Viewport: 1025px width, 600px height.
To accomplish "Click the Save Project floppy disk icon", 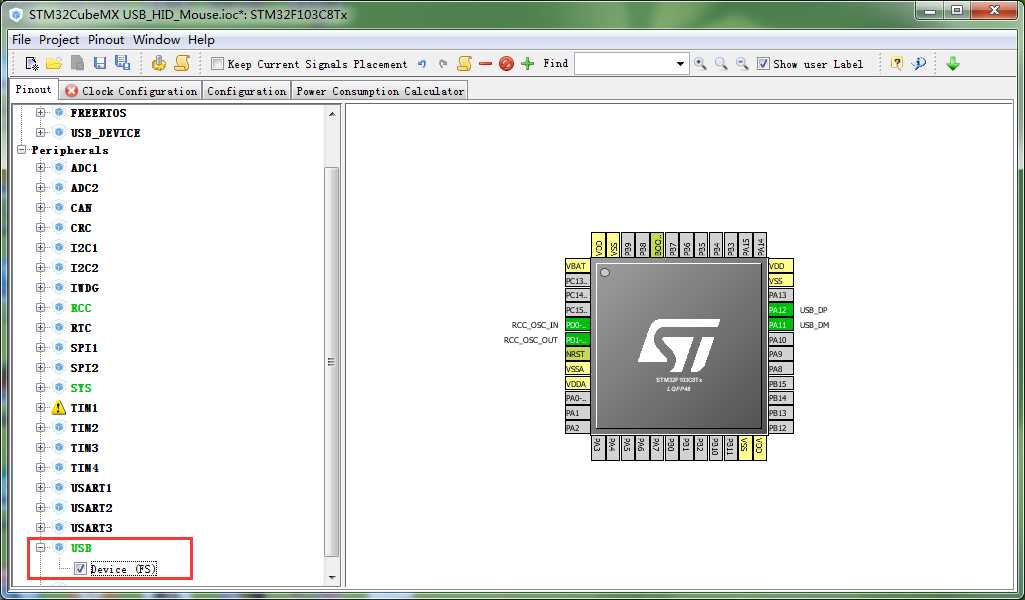I will click(100, 63).
